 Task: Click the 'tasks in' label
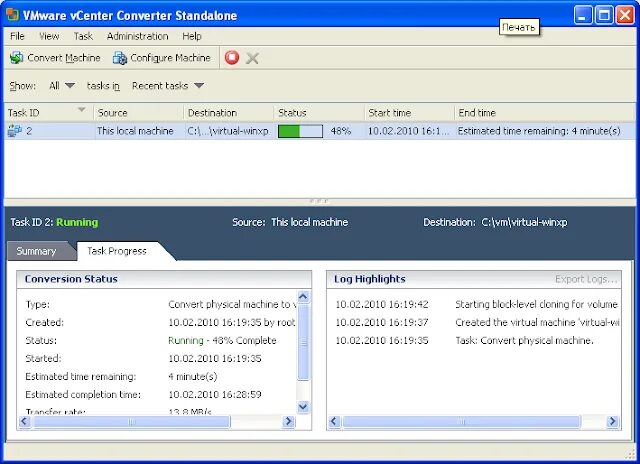[x=103, y=86]
